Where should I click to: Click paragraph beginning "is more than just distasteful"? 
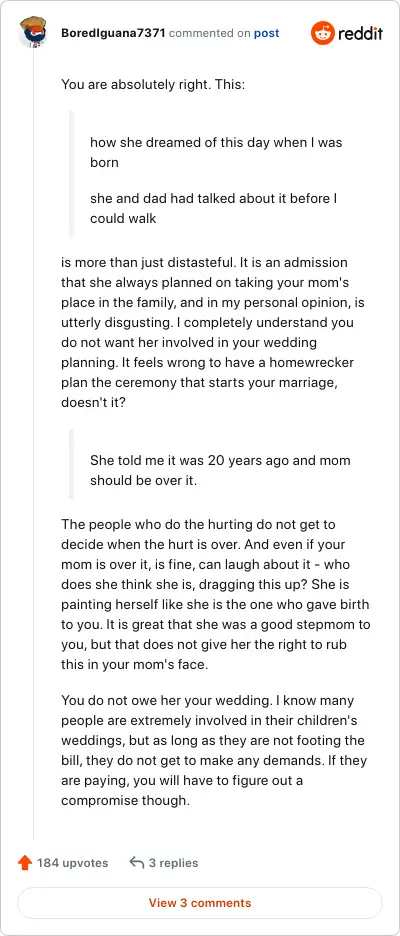click(x=213, y=332)
